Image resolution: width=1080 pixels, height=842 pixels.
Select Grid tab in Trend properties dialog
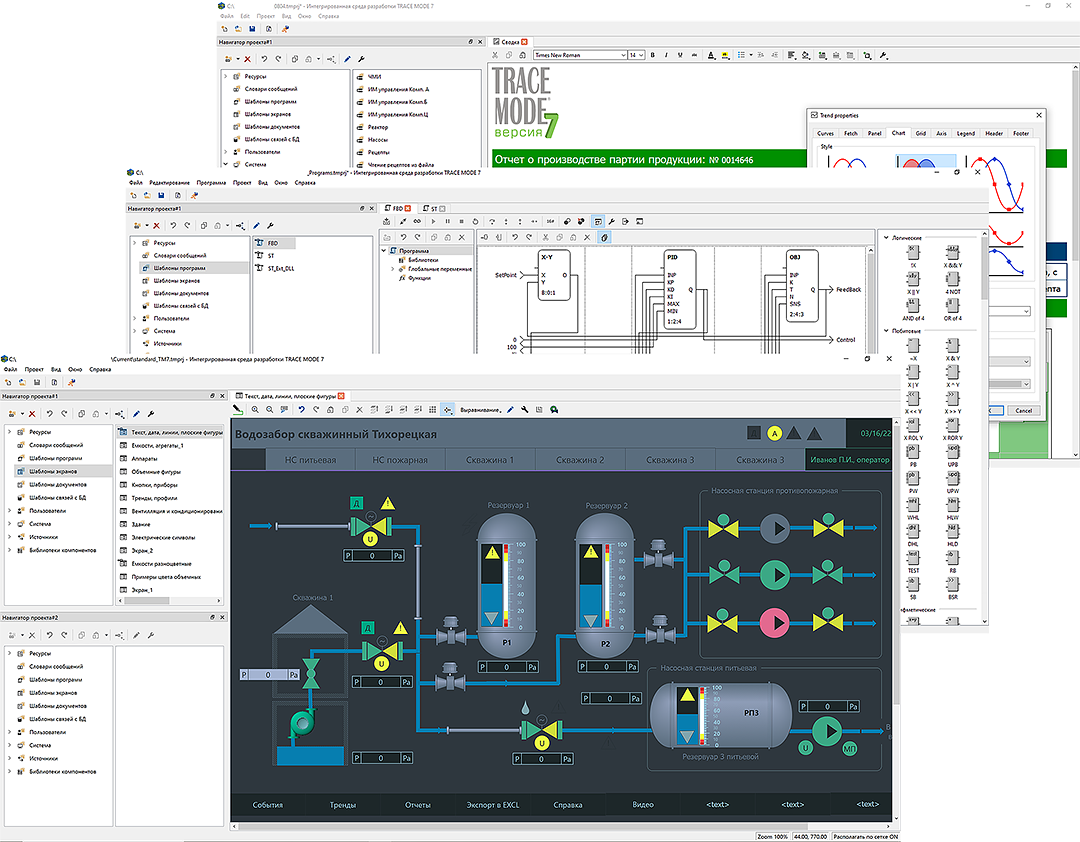point(920,133)
